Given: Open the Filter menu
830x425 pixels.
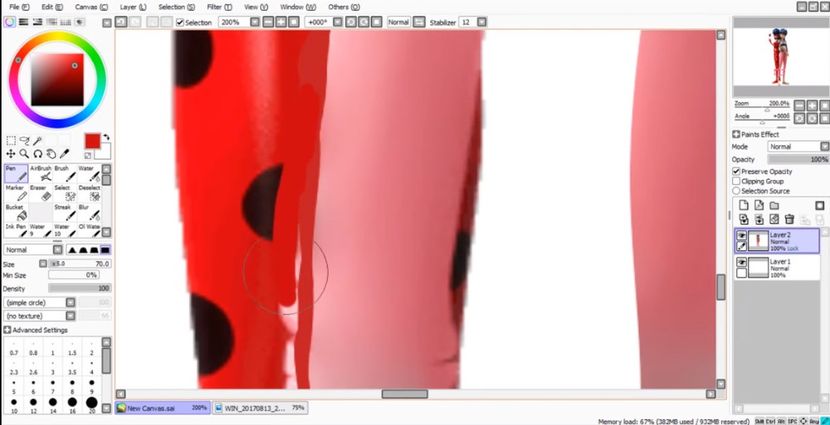Looking at the screenshot, I should (222, 7).
